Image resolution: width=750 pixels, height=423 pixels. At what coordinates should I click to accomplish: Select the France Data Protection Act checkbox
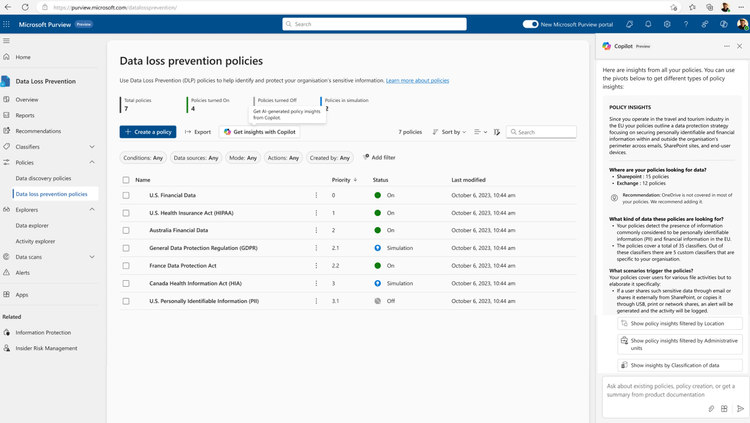[x=126, y=266]
